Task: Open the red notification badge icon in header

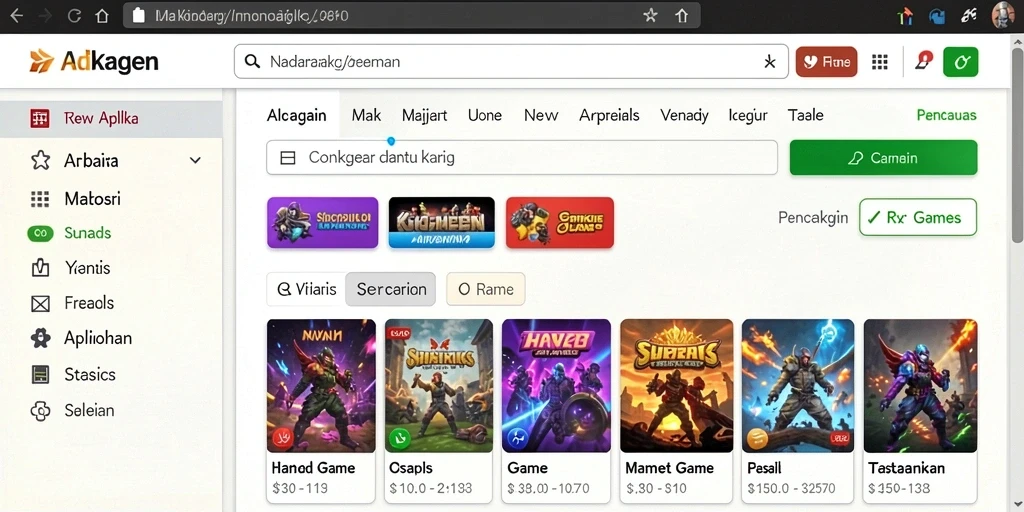Action: [923, 61]
